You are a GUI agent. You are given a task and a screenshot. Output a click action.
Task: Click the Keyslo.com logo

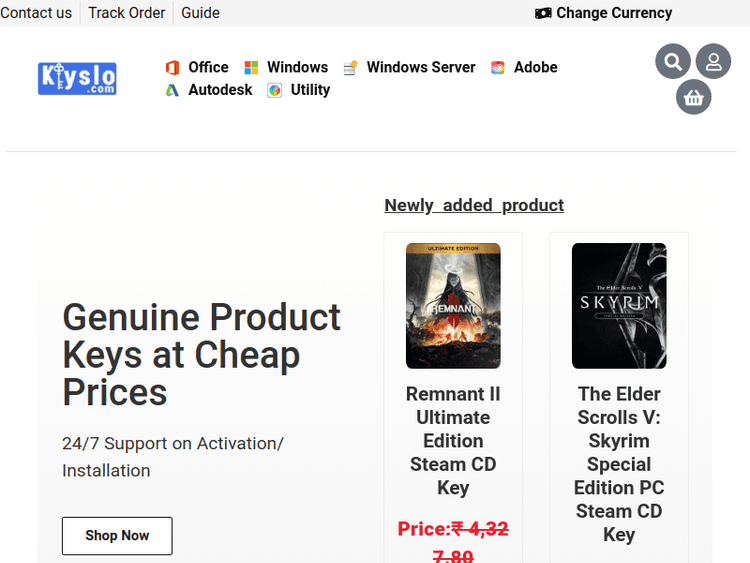[77, 78]
